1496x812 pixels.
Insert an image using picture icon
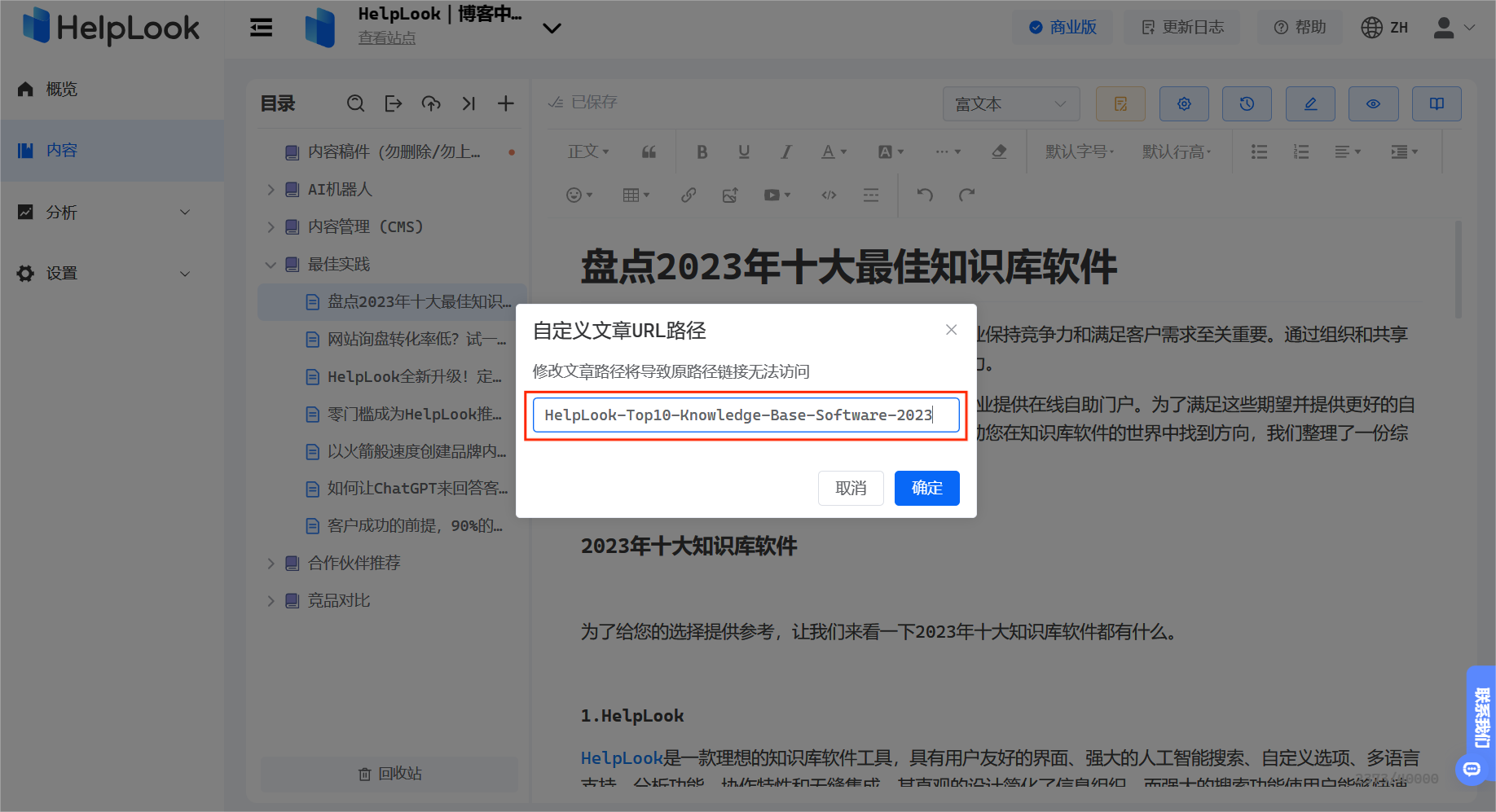tap(730, 195)
